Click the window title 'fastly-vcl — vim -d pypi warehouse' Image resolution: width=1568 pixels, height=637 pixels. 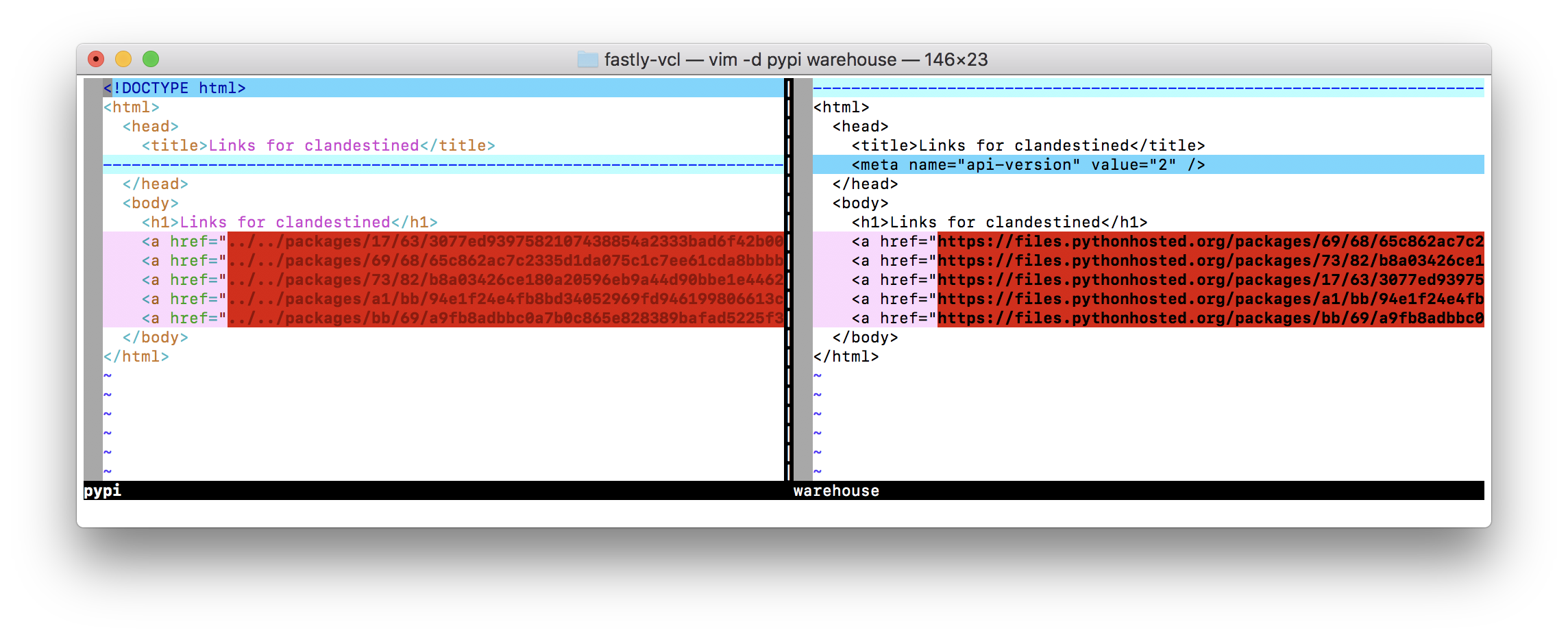pyautogui.click(x=750, y=60)
